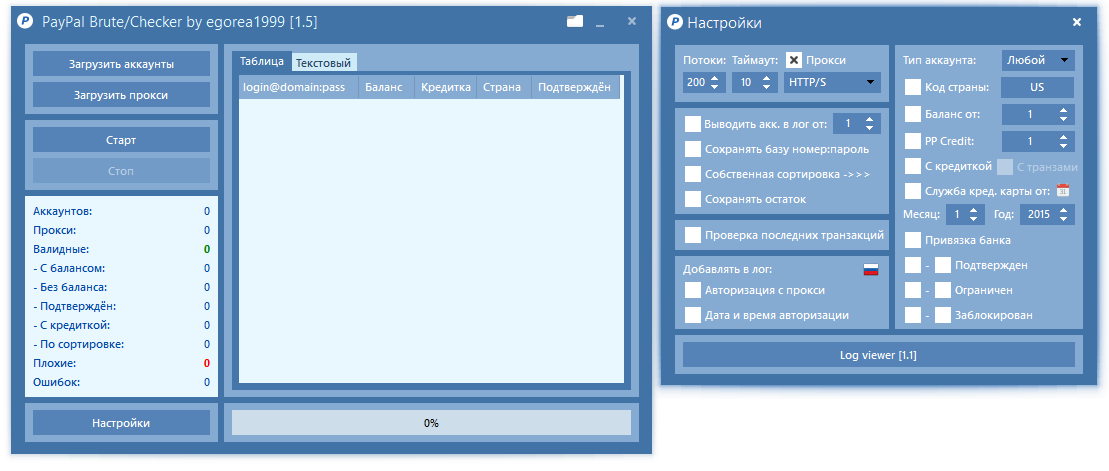This screenshot has width=1109, height=471.
Task: Decrease the Потоки value with down arrow
Action: [714, 86]
